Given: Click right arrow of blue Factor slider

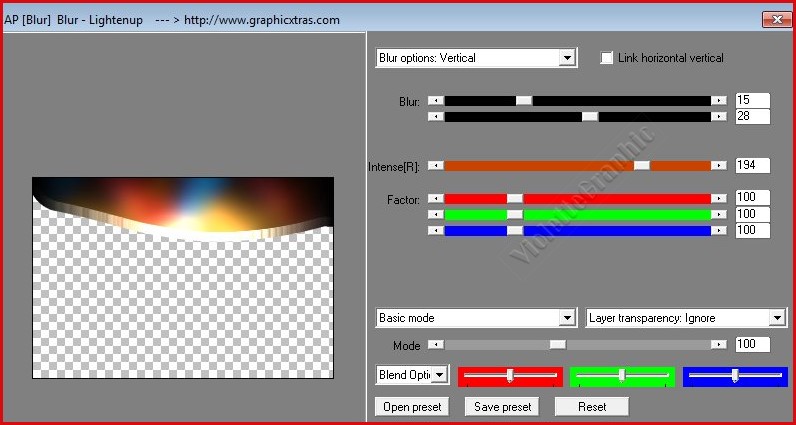Looking at the screenshot, I should tap(718, 231).
